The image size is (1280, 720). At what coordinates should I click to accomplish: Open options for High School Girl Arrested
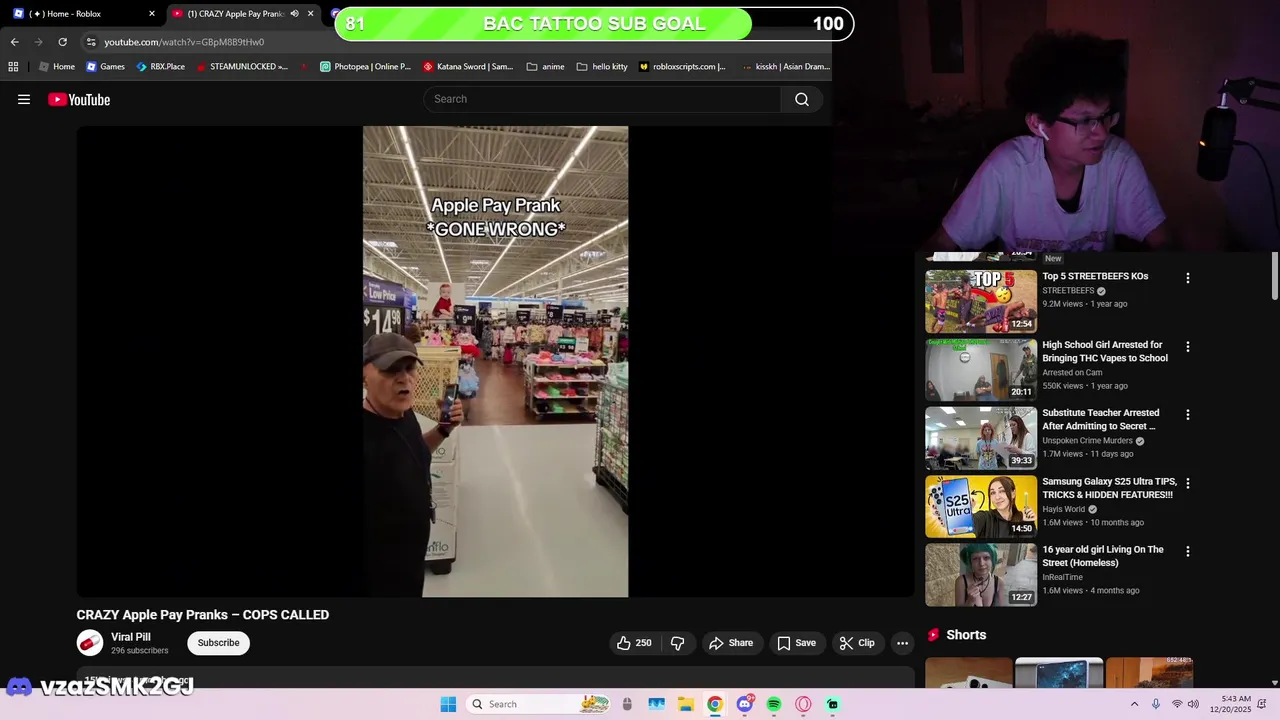pyautogui.click(x=1188, y=347)
